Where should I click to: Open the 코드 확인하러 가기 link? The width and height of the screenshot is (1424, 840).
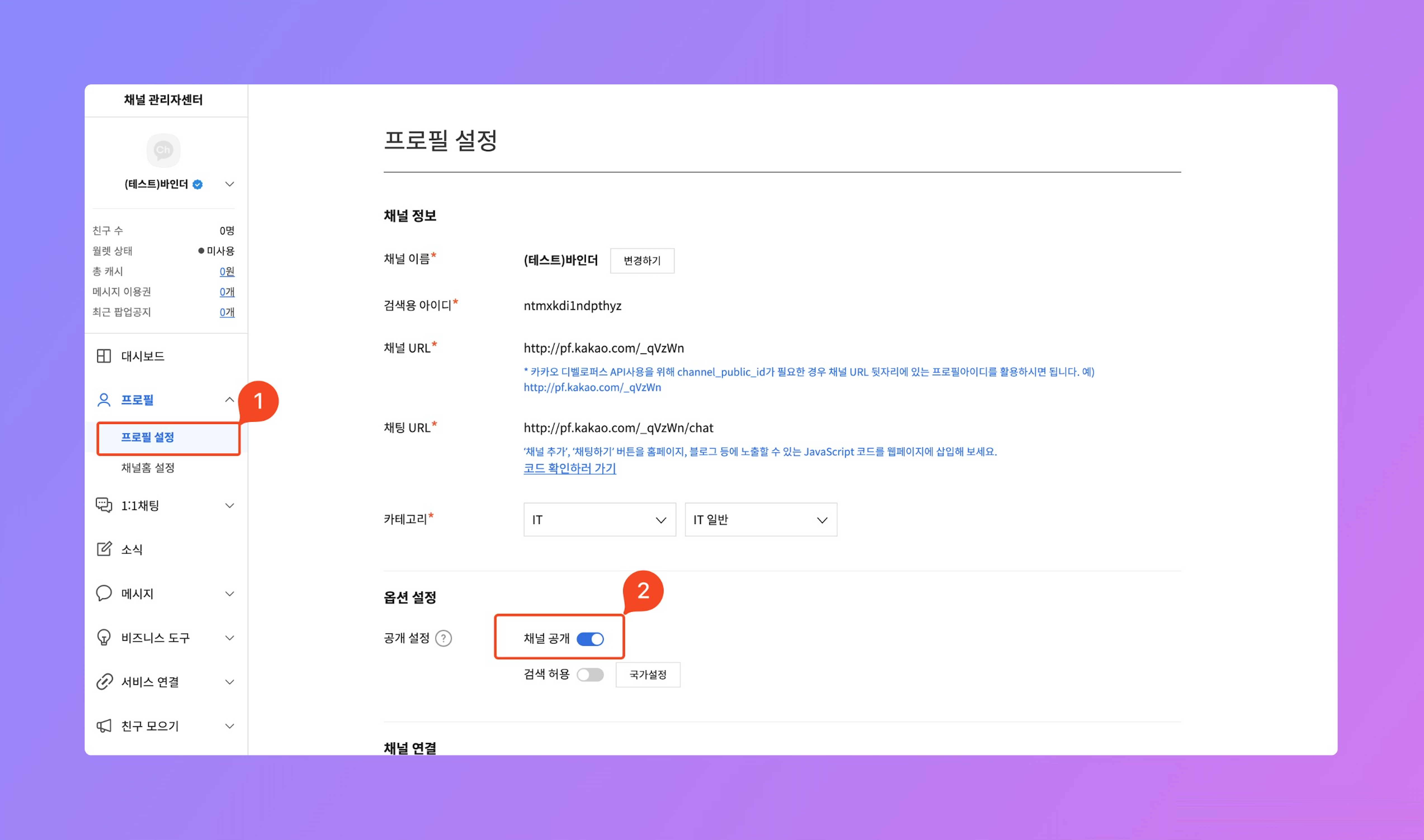coord(569,468)
